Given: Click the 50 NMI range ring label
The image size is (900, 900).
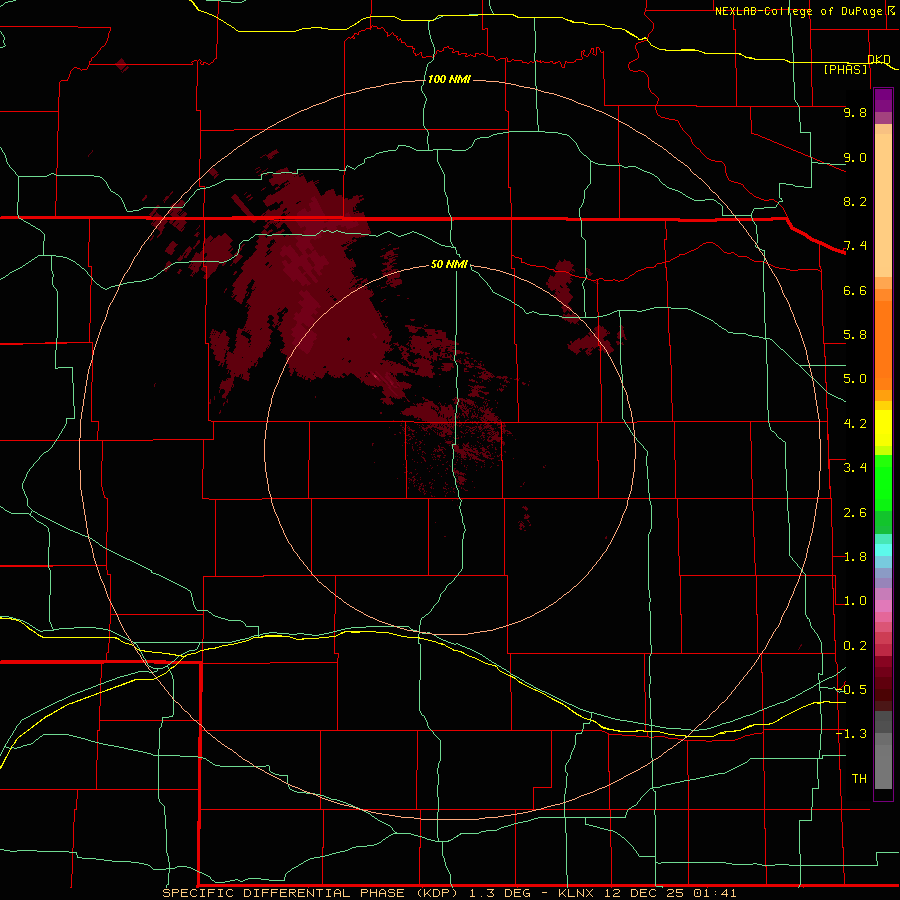Looking at the screenshot, I should pos(449,265).
